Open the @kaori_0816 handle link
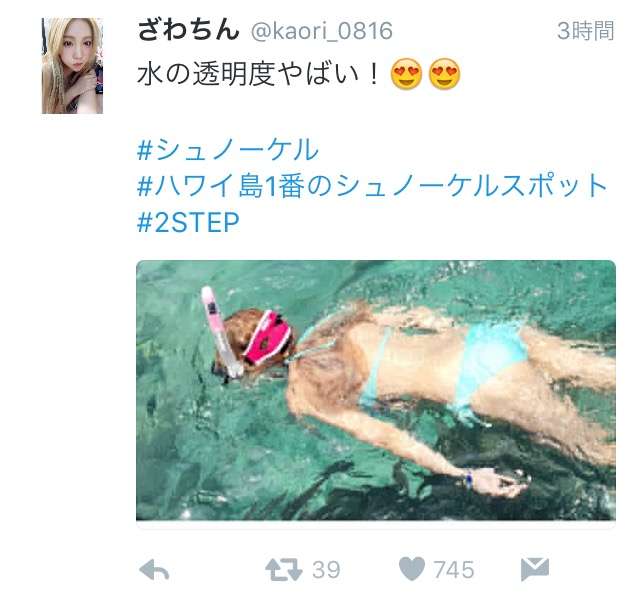Viewport: 640px width, 597px height. point(322,31)
